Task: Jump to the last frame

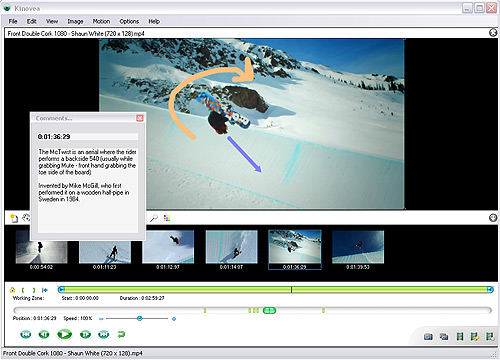Action: coord(104,334)
